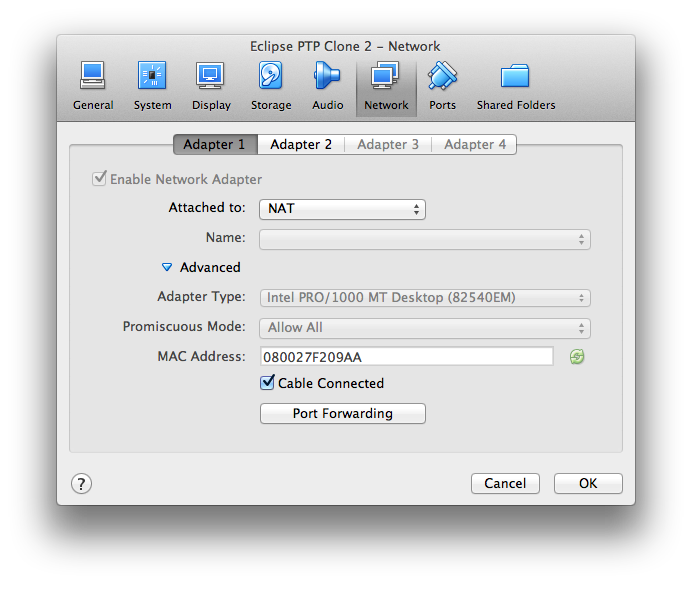Toggle the Cable Connected checkbox
Viewport: 700px width, 600px height.
[x=267, y=383]
